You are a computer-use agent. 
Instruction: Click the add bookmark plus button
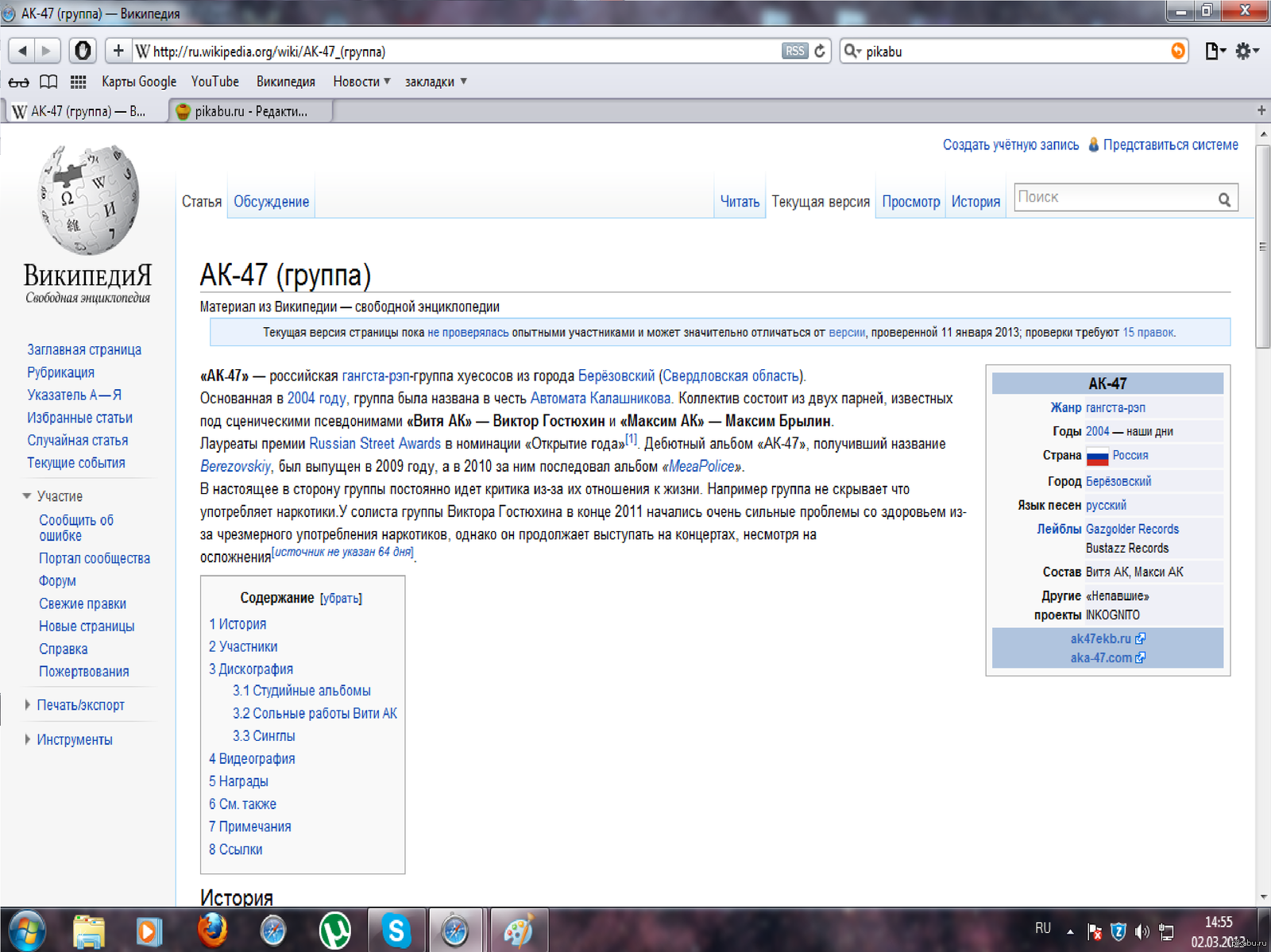[118, 51]
